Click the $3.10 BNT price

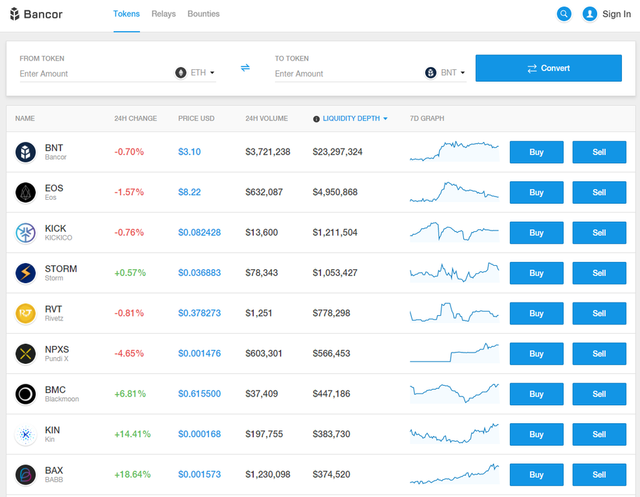point(189,152)
